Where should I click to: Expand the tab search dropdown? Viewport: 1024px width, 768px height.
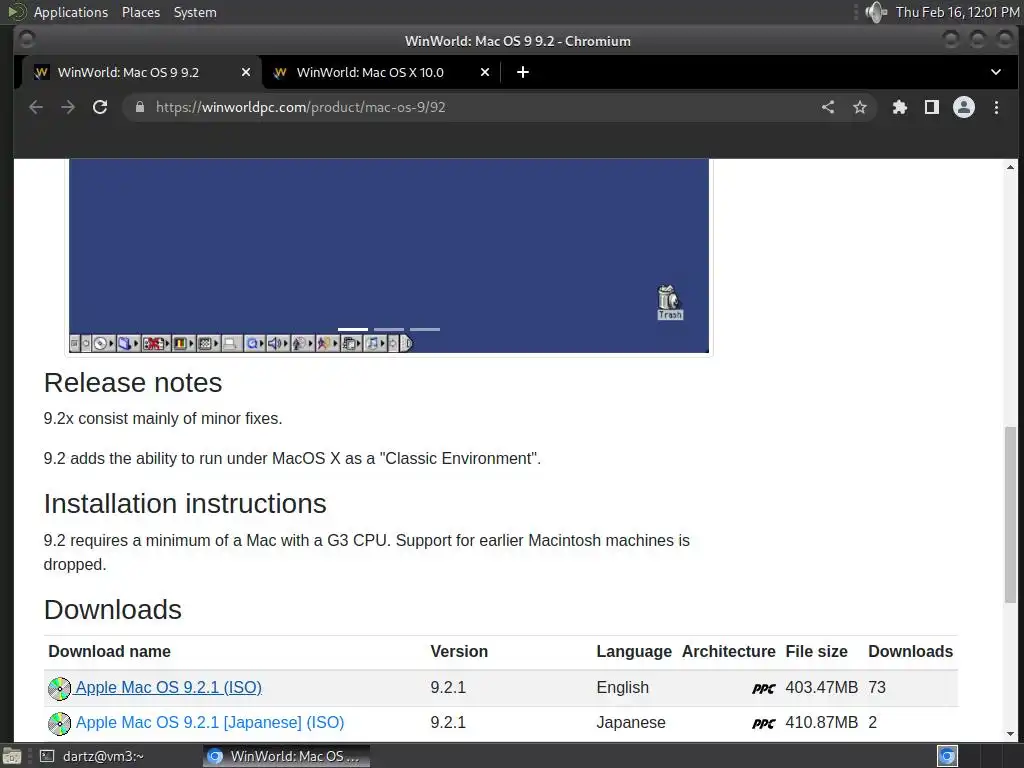[x=996, y=72]
